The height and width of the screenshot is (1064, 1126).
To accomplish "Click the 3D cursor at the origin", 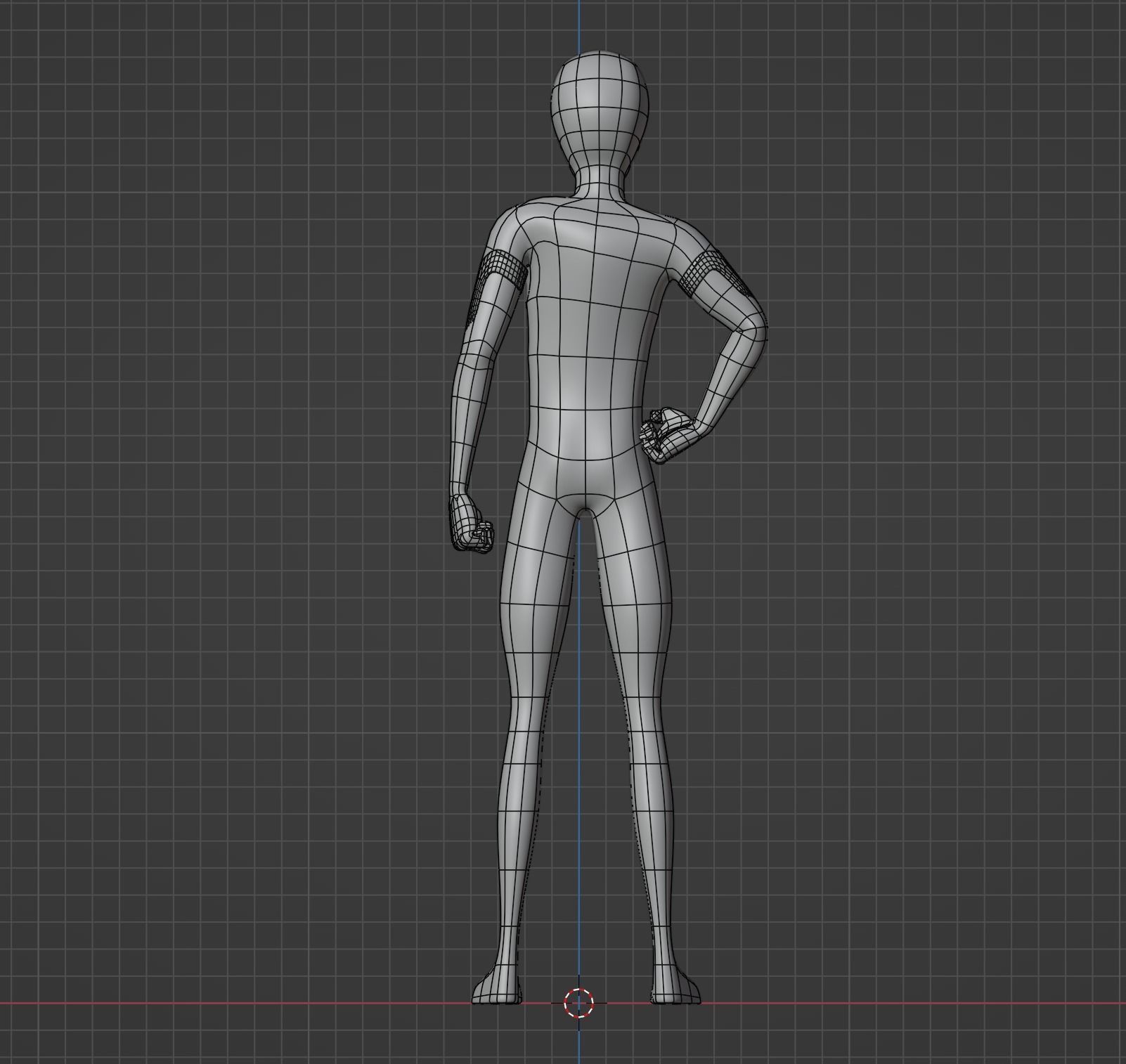I will click(578, 1002).
